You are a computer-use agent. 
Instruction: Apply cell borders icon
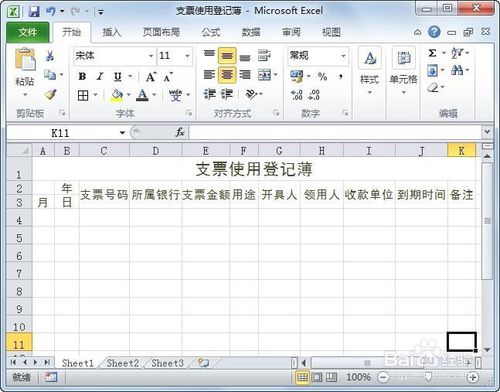tap(83, 96)
